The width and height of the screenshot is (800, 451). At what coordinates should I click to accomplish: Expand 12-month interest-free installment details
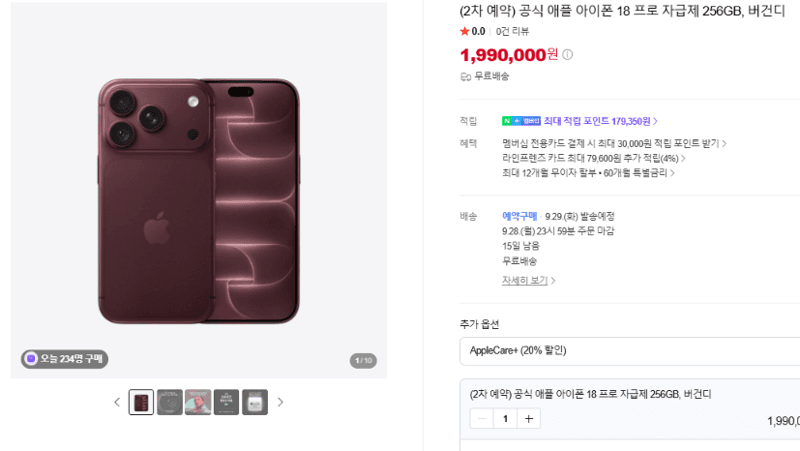pyautogui.click(x=588, y=173)
